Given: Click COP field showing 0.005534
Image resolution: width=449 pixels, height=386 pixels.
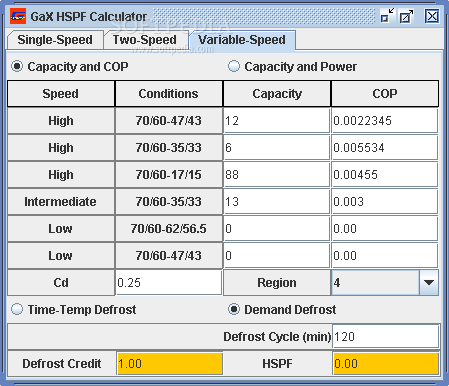Looking at the screenshot, I should 384,148.
